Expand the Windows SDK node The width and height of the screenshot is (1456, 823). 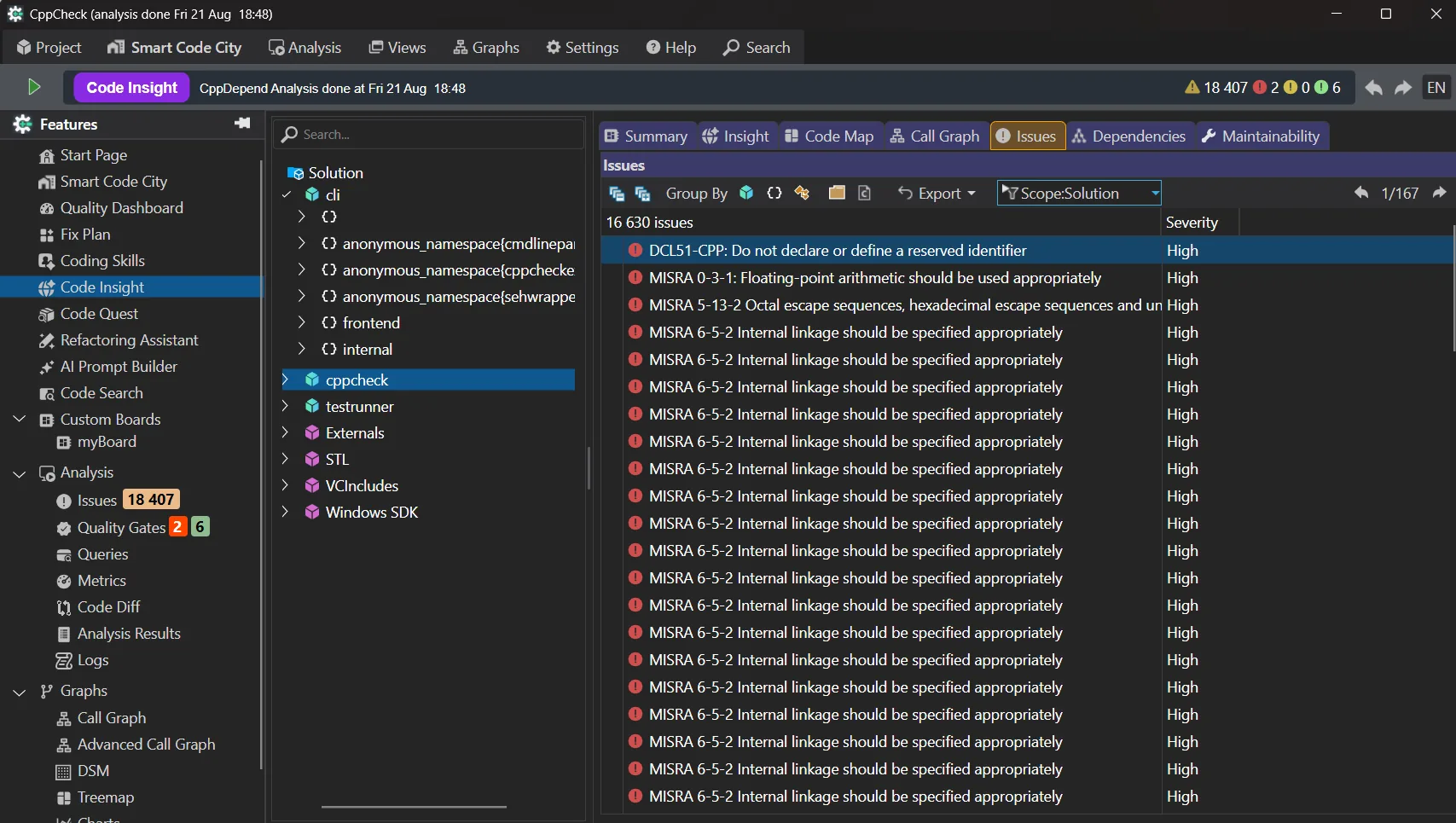pos(287,512)
